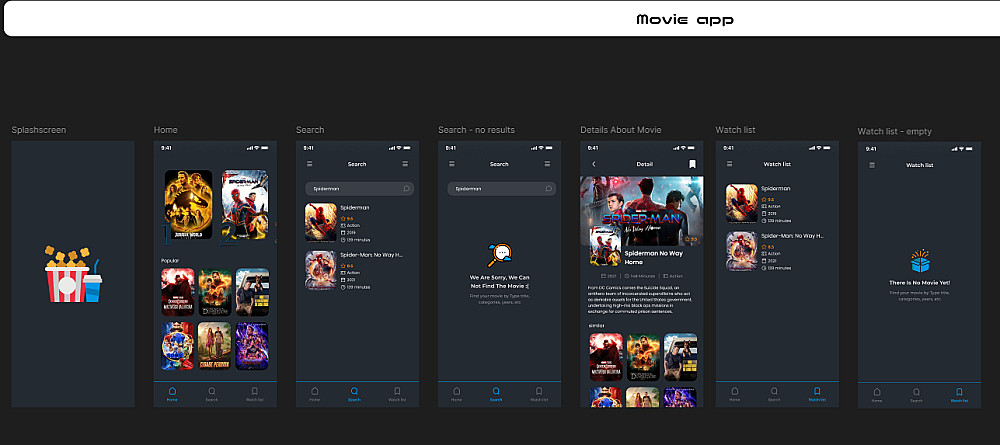This screenshot has height=445, width=1000.
Task: Select Jurassic World poster on Home screen
Action: 188,205
